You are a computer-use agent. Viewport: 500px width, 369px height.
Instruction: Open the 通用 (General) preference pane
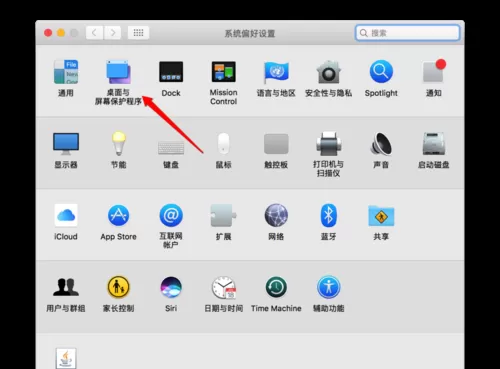pyautogui.click(x=66, y=72)
